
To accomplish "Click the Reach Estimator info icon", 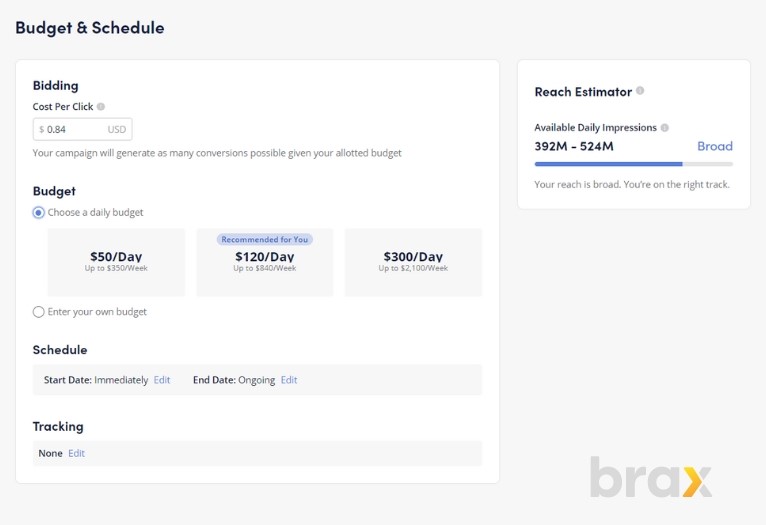I will pyautogui.click(x=640, y=90).
